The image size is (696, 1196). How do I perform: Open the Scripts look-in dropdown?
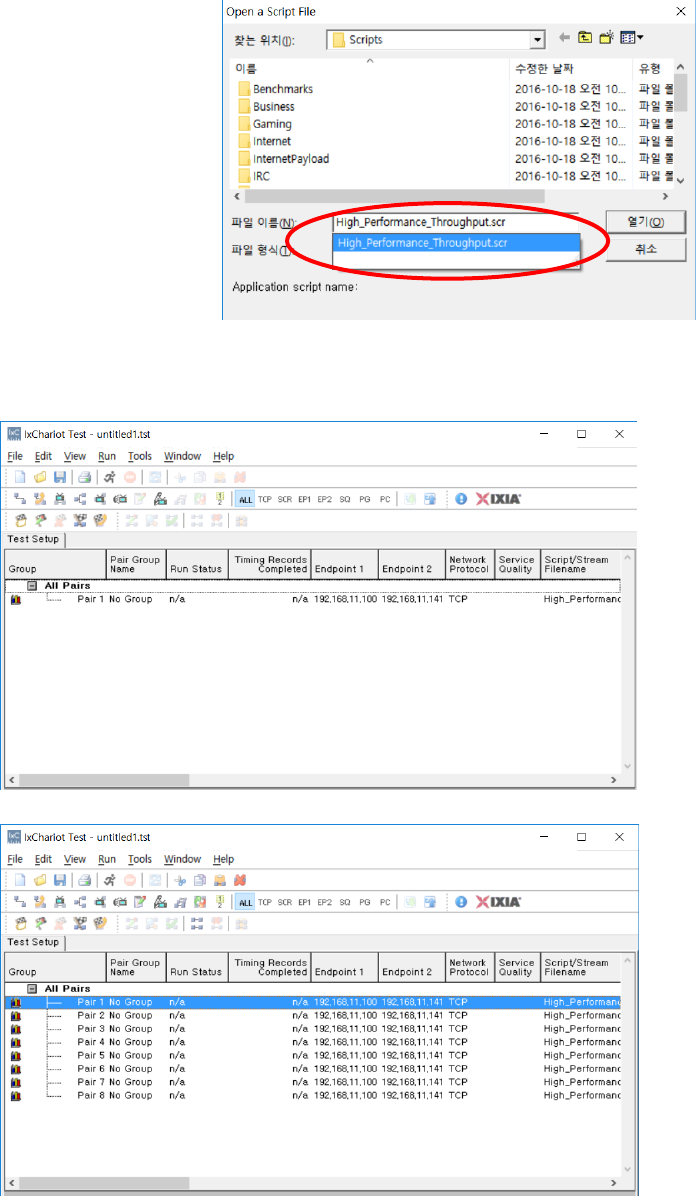(x=537, y=40)
